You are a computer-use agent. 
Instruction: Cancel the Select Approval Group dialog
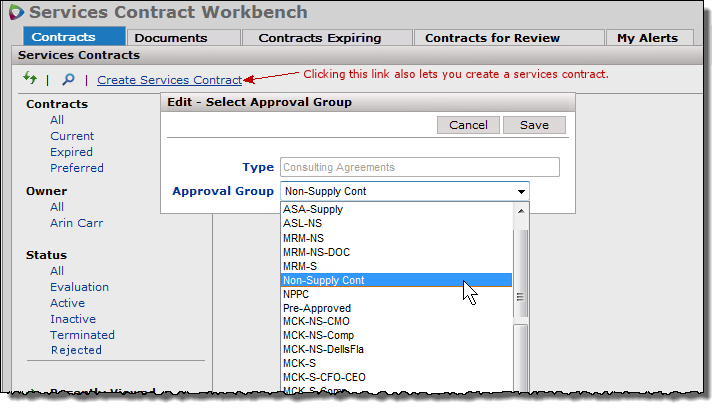tap(468, 125)
